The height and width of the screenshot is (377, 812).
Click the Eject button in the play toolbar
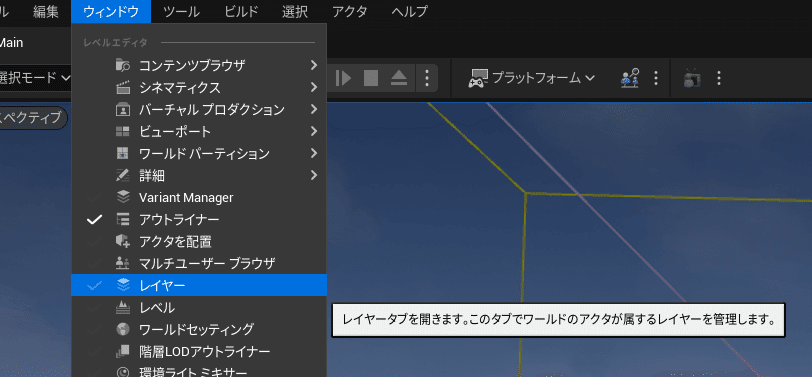[x=399, y=78]
